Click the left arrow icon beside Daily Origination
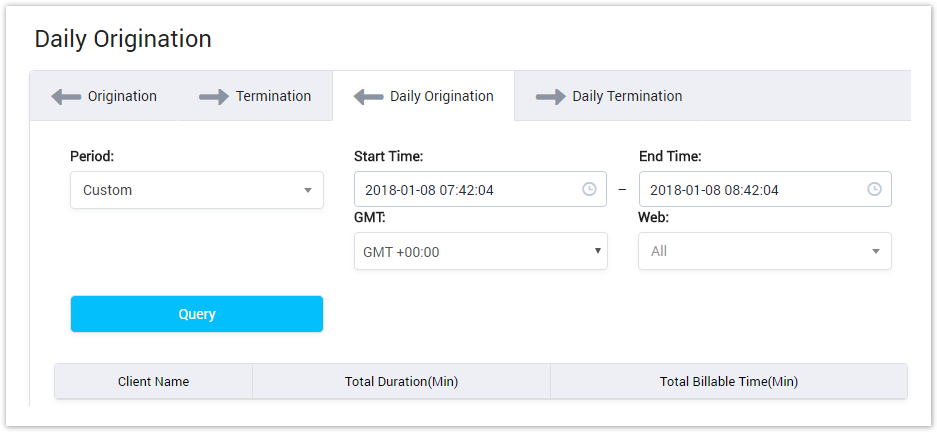 tap(368, 97)
